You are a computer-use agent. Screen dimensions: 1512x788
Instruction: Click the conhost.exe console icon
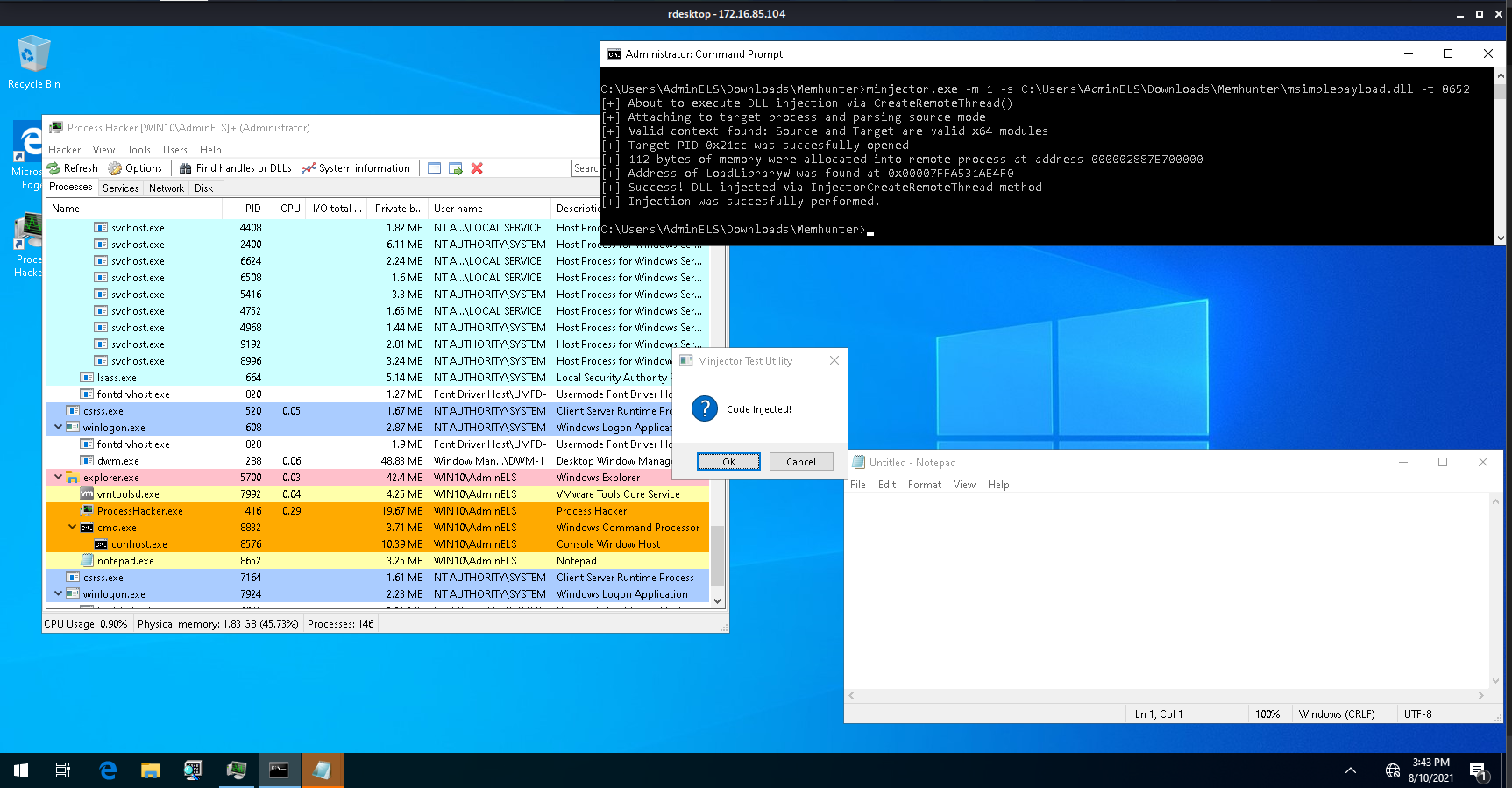coord(101,544)
